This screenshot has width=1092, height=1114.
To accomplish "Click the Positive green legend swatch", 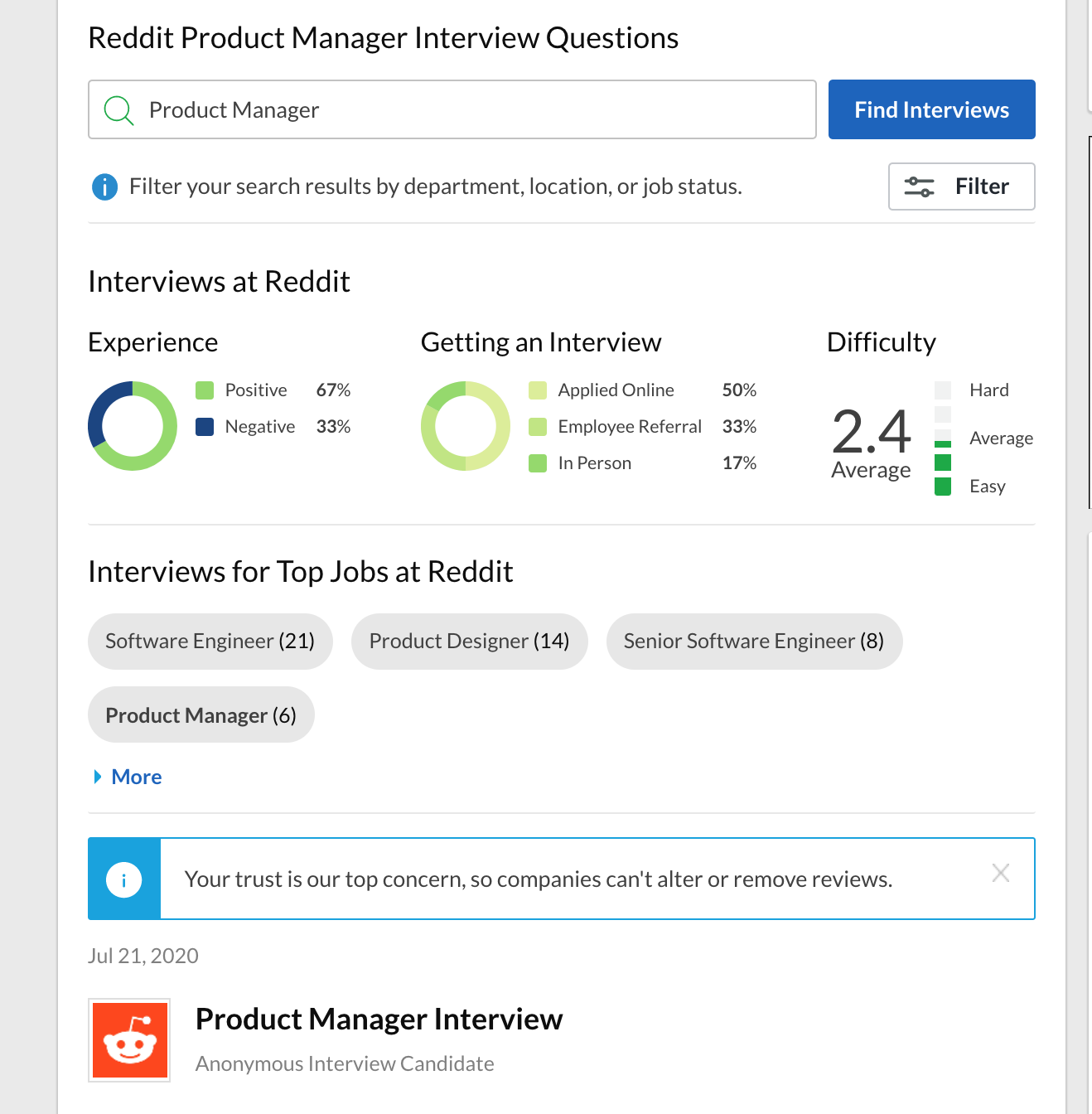I will (205, 390).
